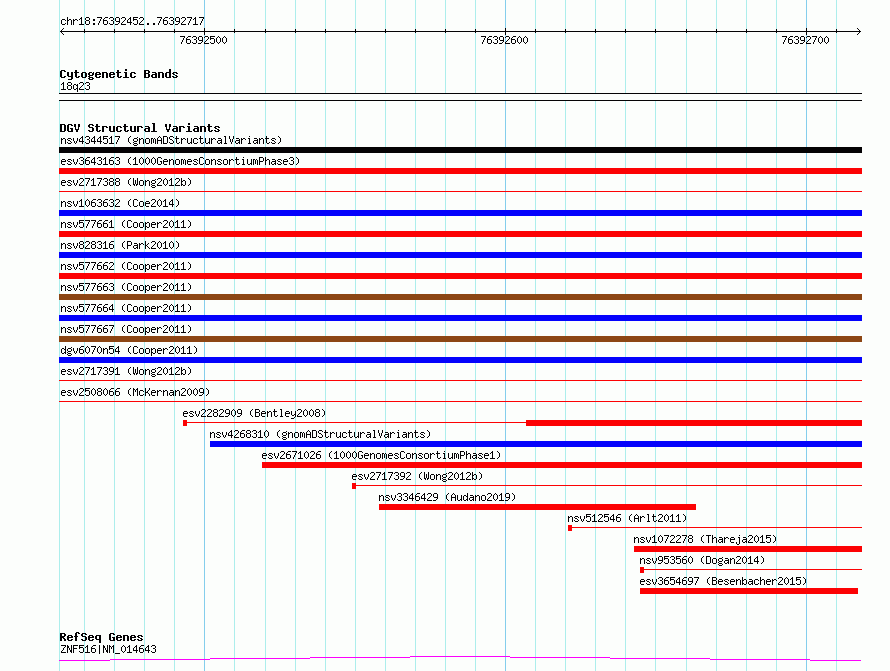Select the blue bar under nsv1063632

460,213
